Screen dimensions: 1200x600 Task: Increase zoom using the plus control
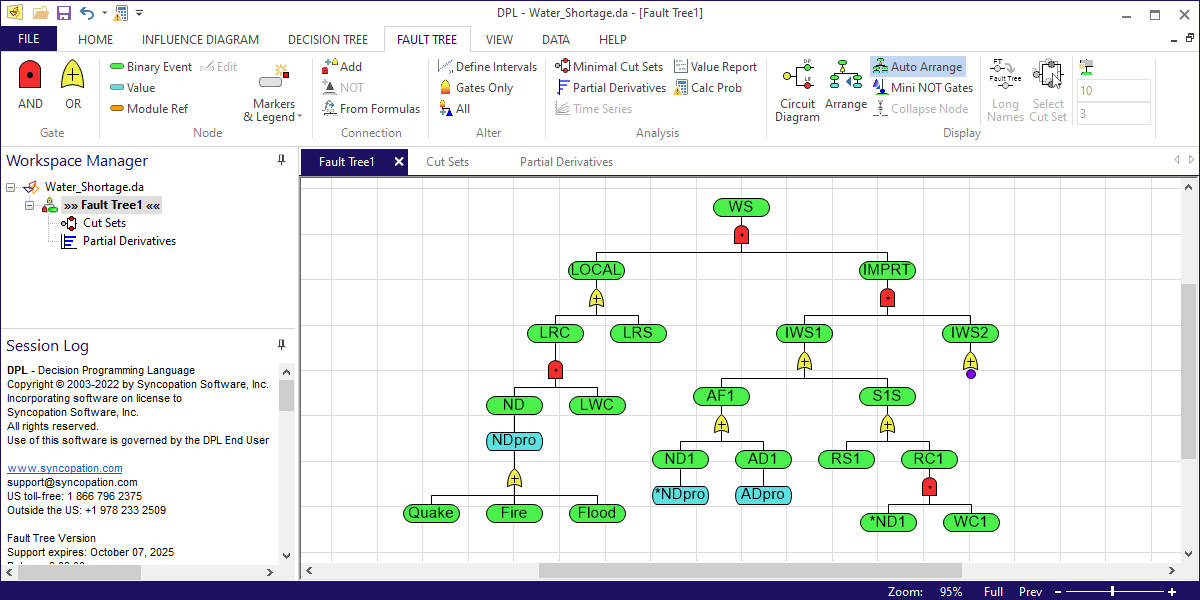pos(1170,591)
